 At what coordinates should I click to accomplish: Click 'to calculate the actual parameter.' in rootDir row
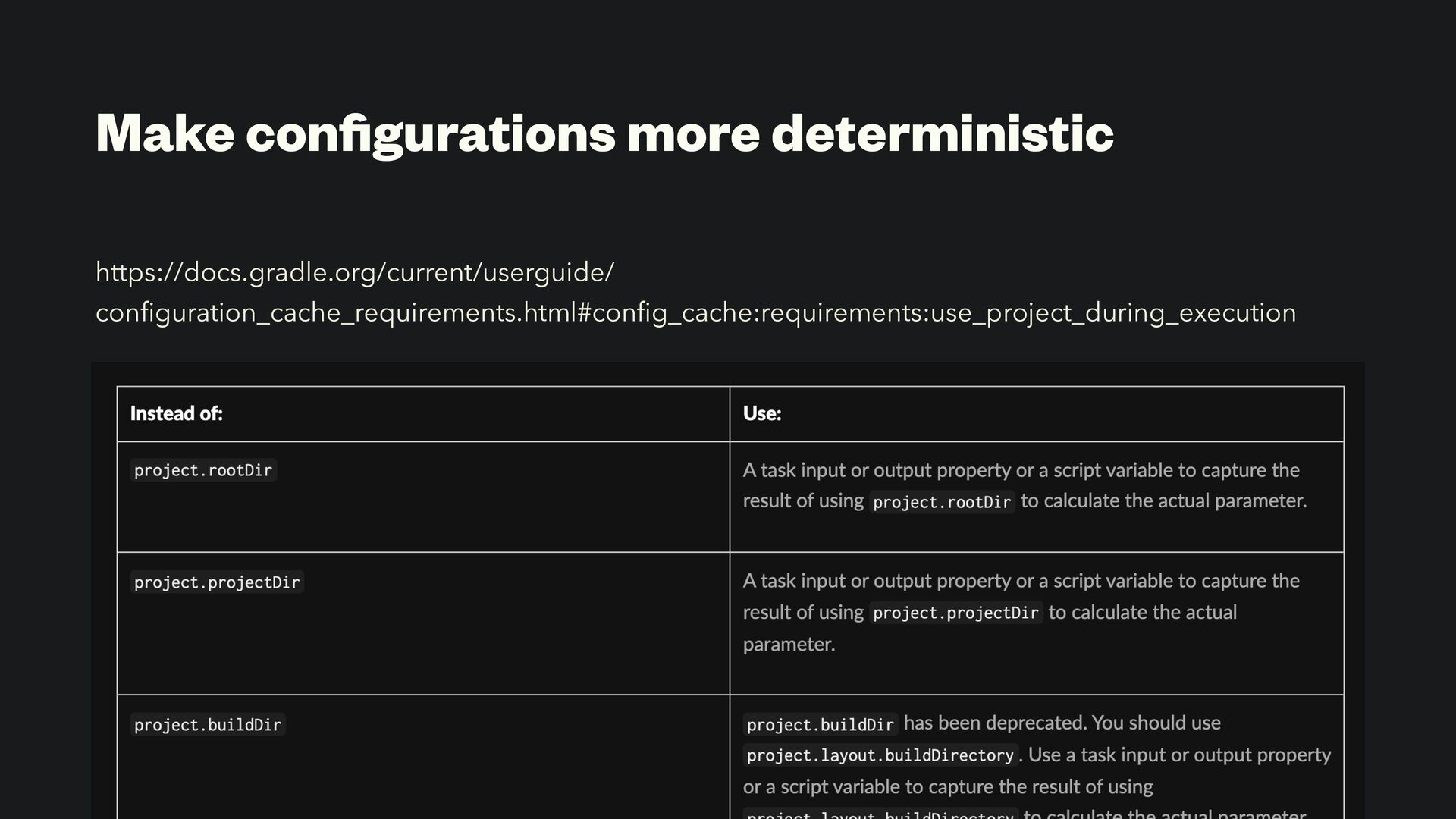(x=1164, y=500)
